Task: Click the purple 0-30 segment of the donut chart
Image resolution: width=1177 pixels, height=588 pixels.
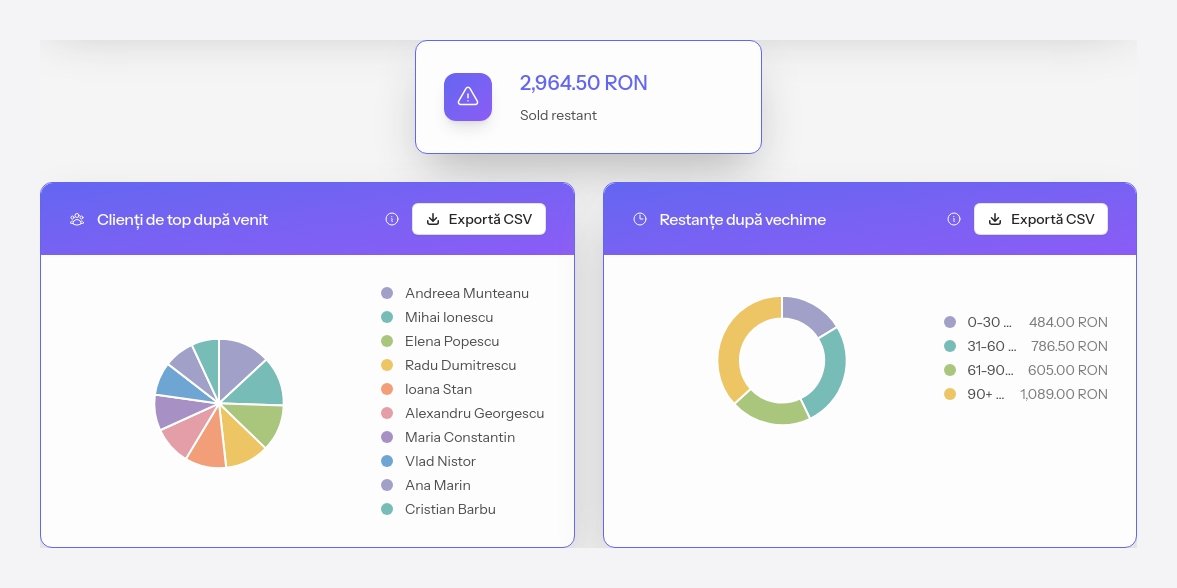Action: point(811,314)
